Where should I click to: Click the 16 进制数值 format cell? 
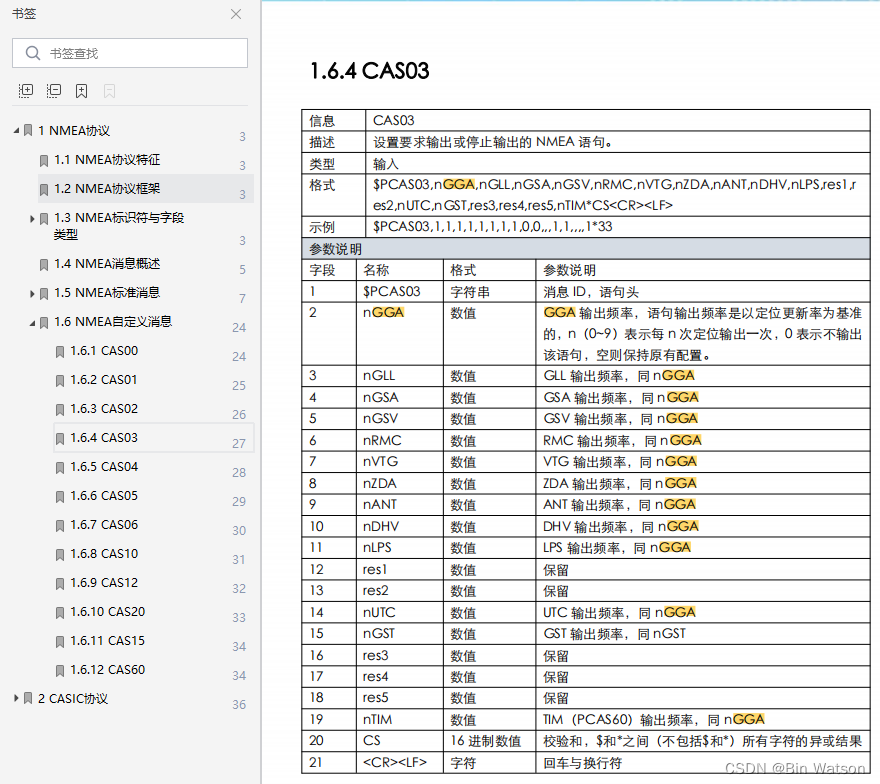pos(489,741)
